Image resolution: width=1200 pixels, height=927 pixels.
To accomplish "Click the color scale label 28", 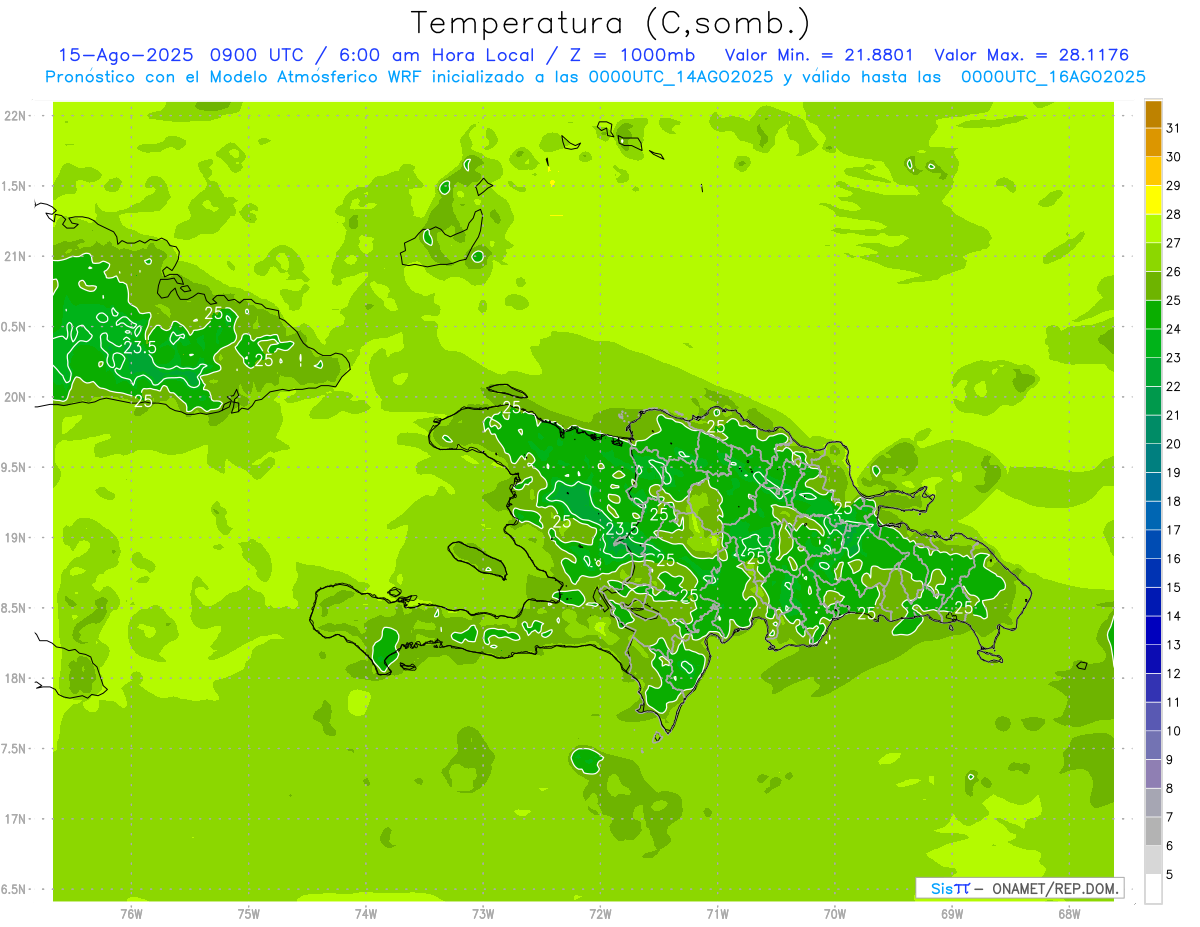I will tap(1174, 214).
